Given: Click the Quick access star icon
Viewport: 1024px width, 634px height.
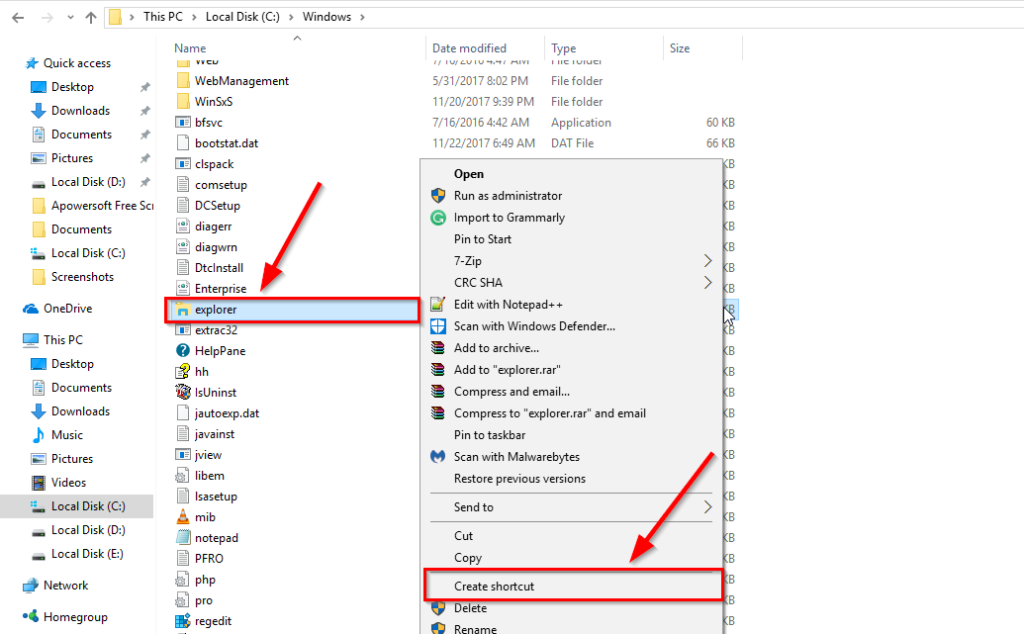Looking at the screenshot, I should click(x=32, y=62).
